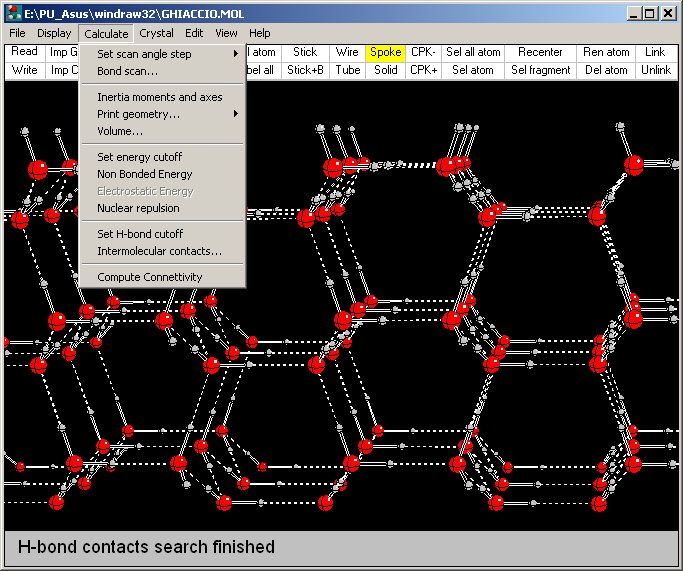
Task: Run Non Bonded Energy calculation
Action: 162,174
